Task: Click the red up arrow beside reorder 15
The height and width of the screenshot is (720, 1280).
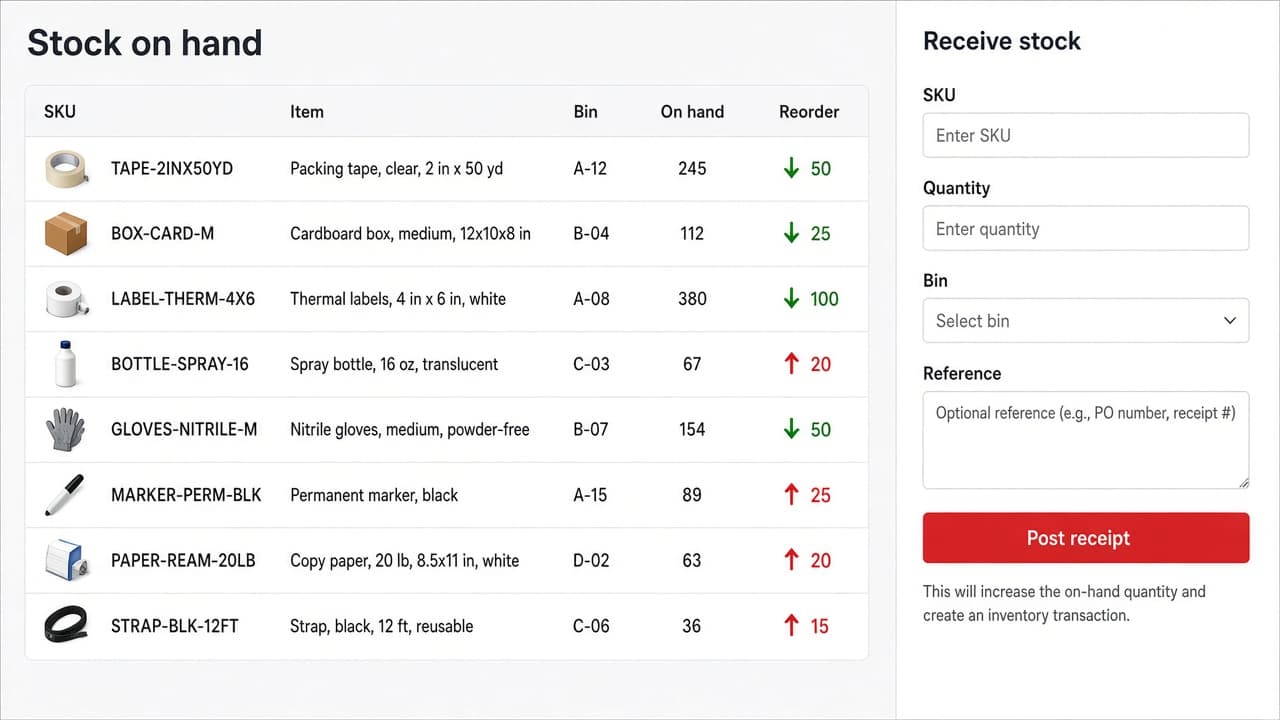Action: pos(792,626)
